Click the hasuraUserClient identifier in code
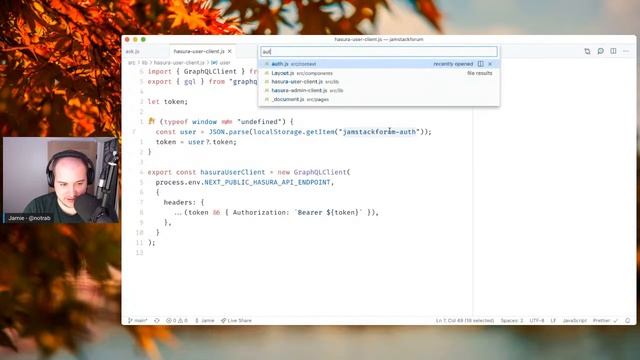640x360 pixels. (233, 172)
